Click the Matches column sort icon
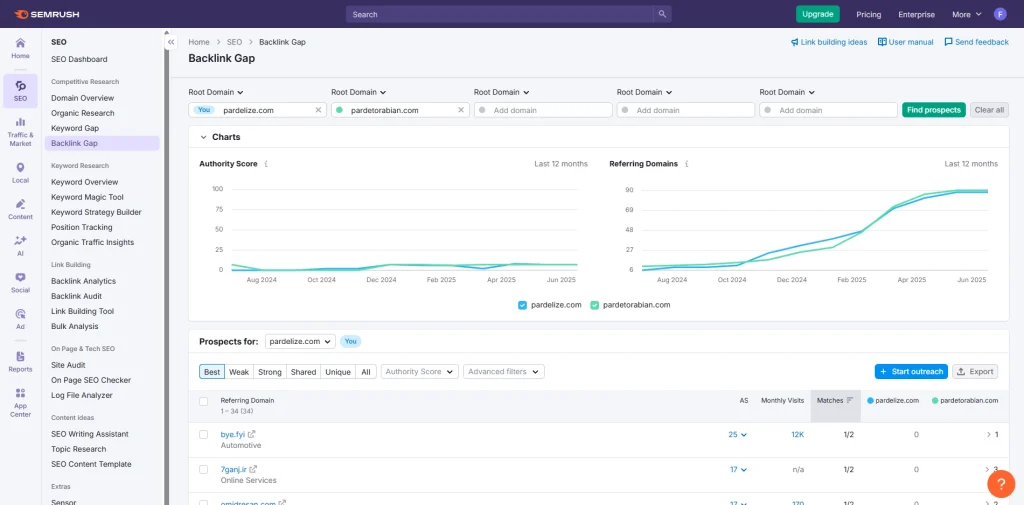This screenshot has height=505, width=1024. pyautogui.click(x=850, y=400)
